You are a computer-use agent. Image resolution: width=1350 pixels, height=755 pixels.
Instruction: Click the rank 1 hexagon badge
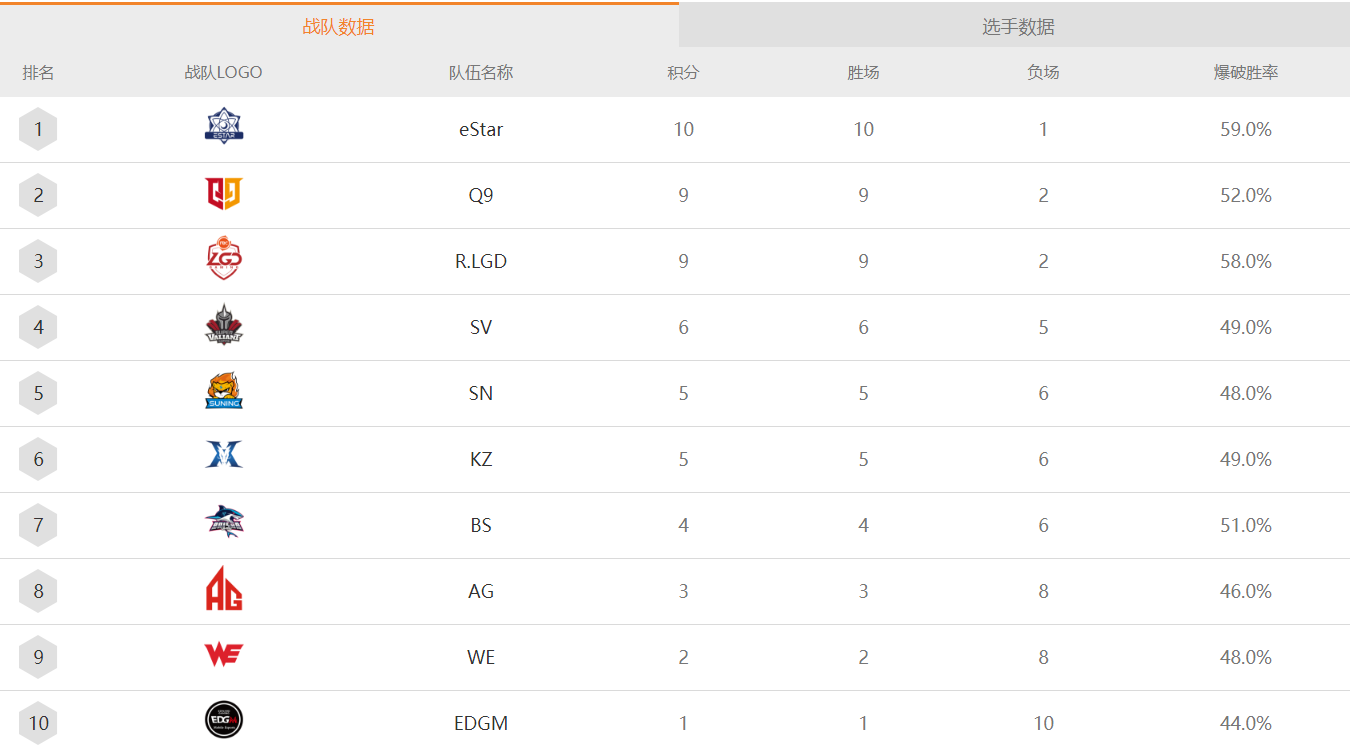point(38,129)
